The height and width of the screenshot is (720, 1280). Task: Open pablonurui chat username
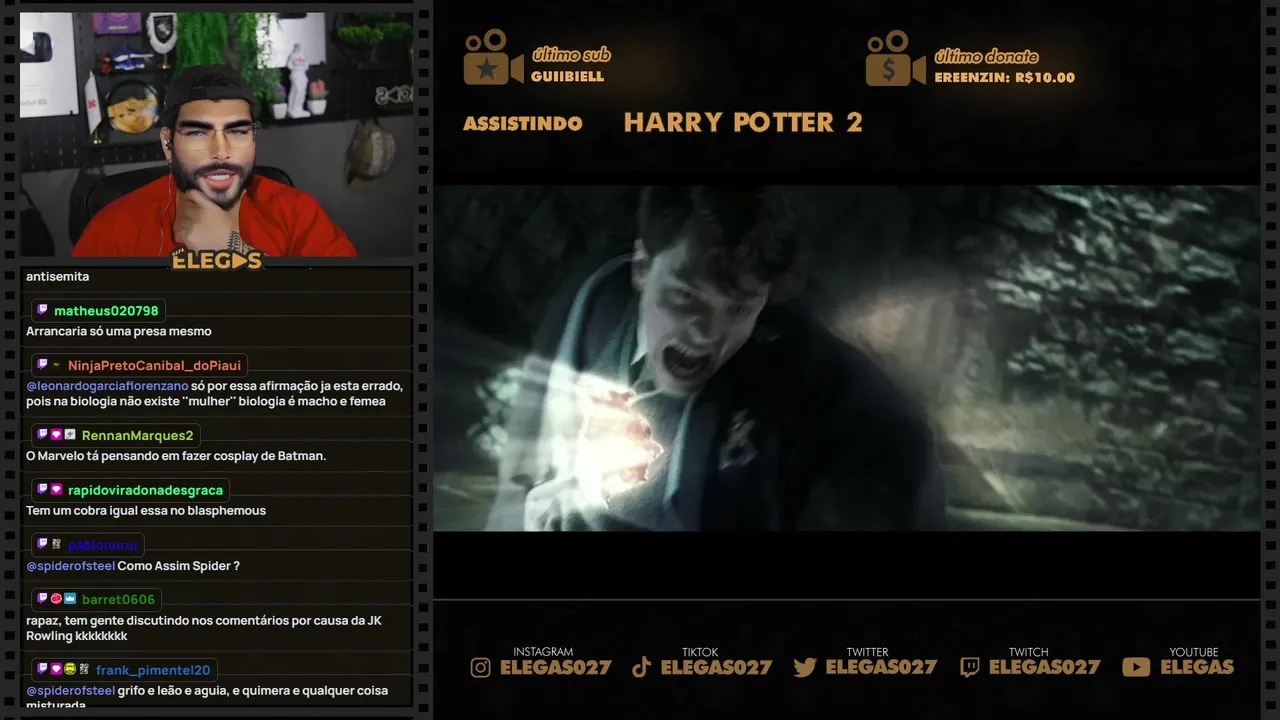point(102,545)
